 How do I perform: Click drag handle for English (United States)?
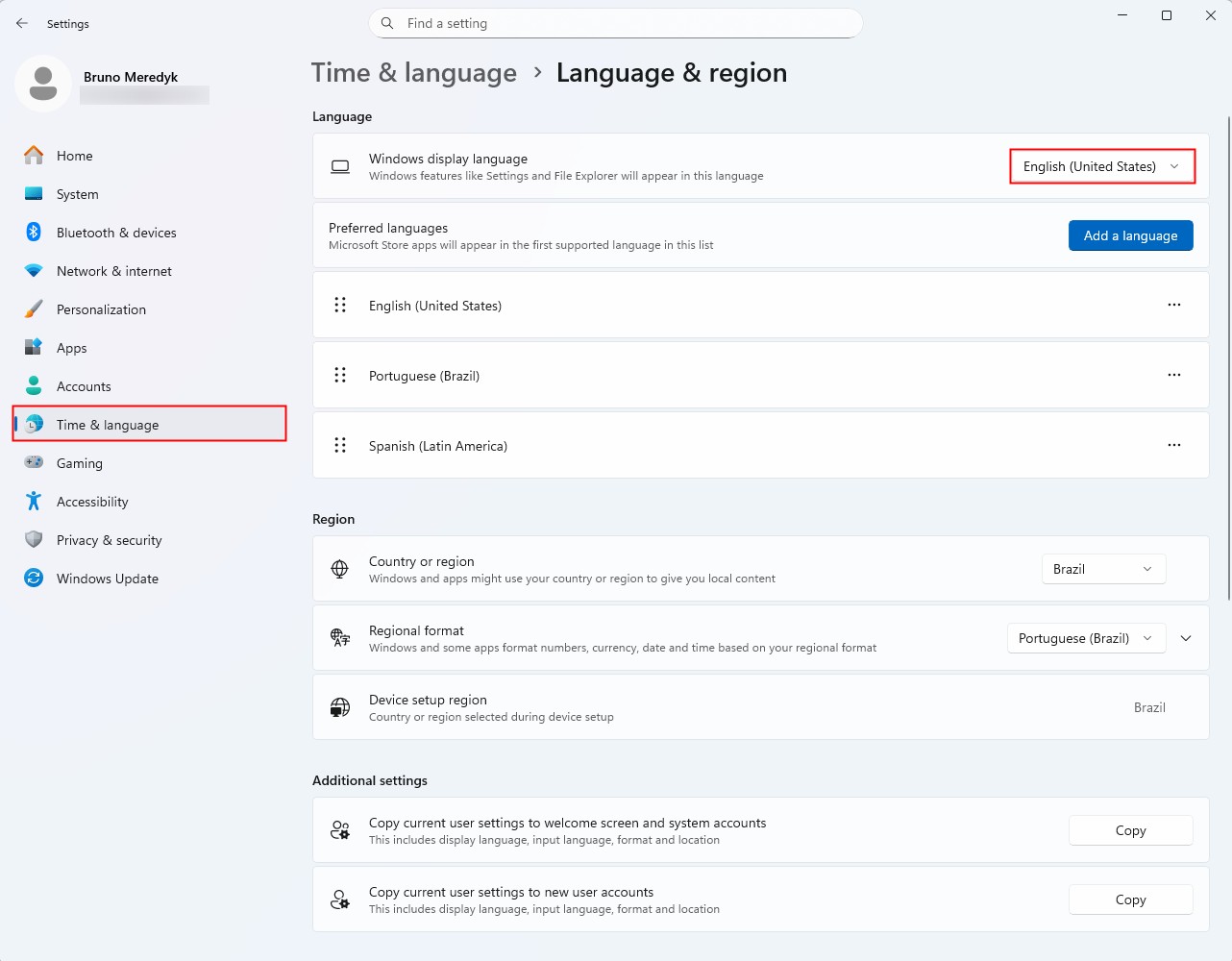tap(340, 305)
